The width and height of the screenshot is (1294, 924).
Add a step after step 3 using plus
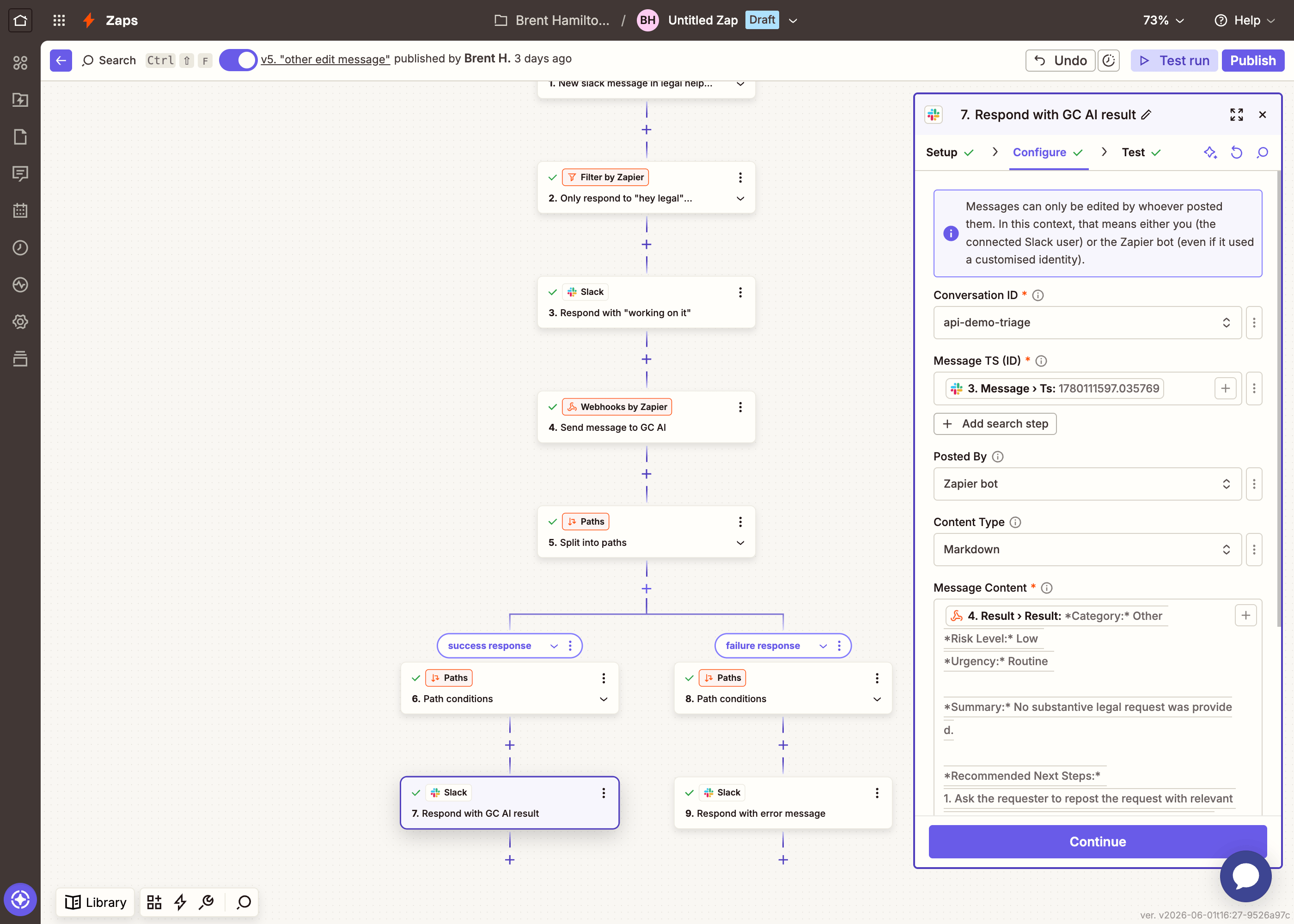coord(647,359)
